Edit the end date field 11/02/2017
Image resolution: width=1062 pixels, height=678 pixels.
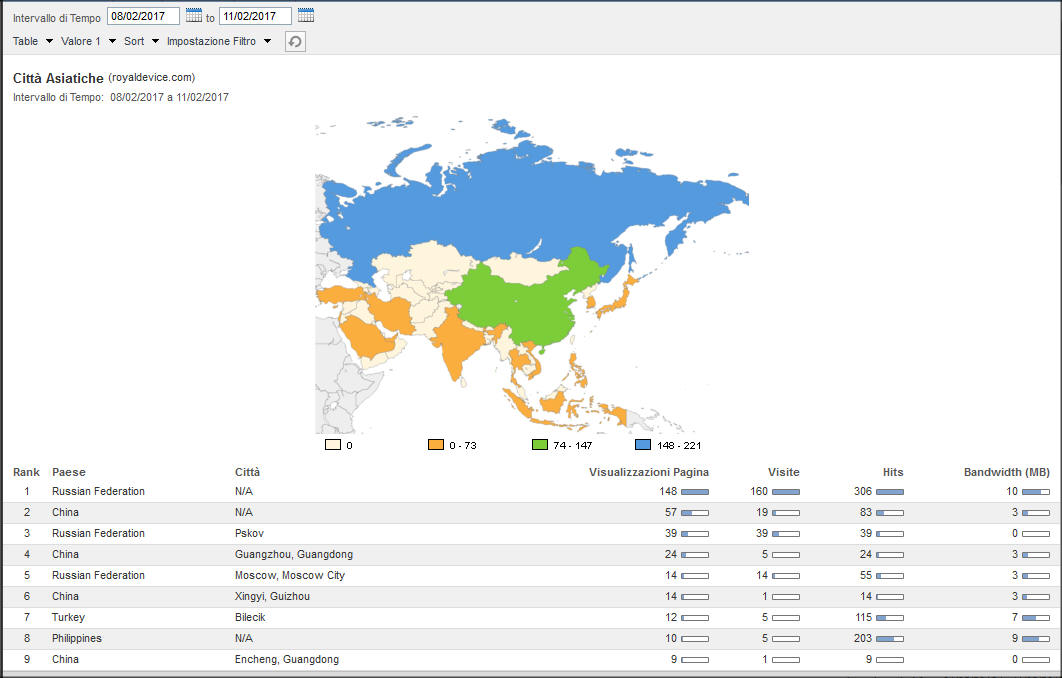pos(255,16)
